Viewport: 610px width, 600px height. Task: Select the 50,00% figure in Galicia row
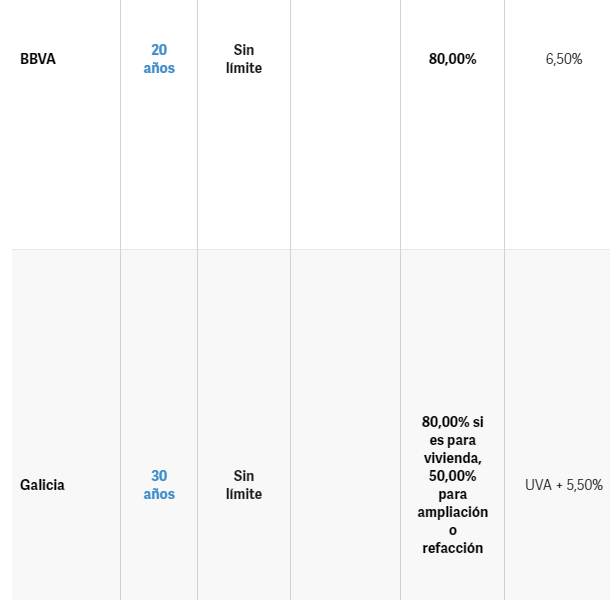(x=452, y=476)
